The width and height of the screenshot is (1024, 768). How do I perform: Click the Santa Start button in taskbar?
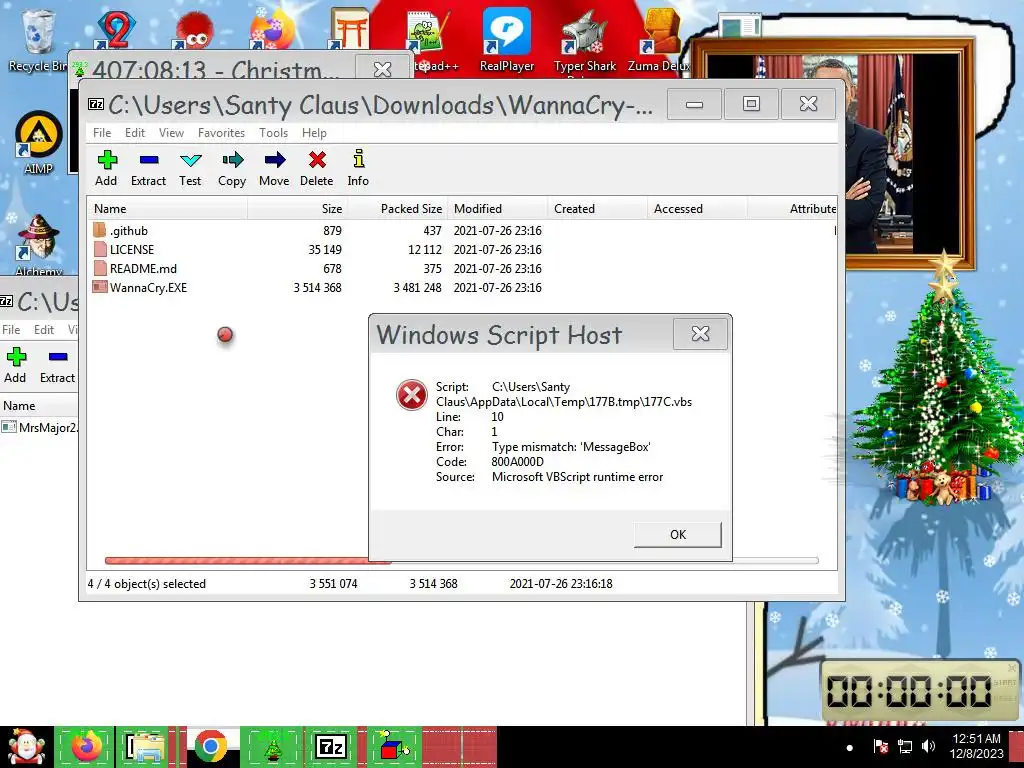26,747
